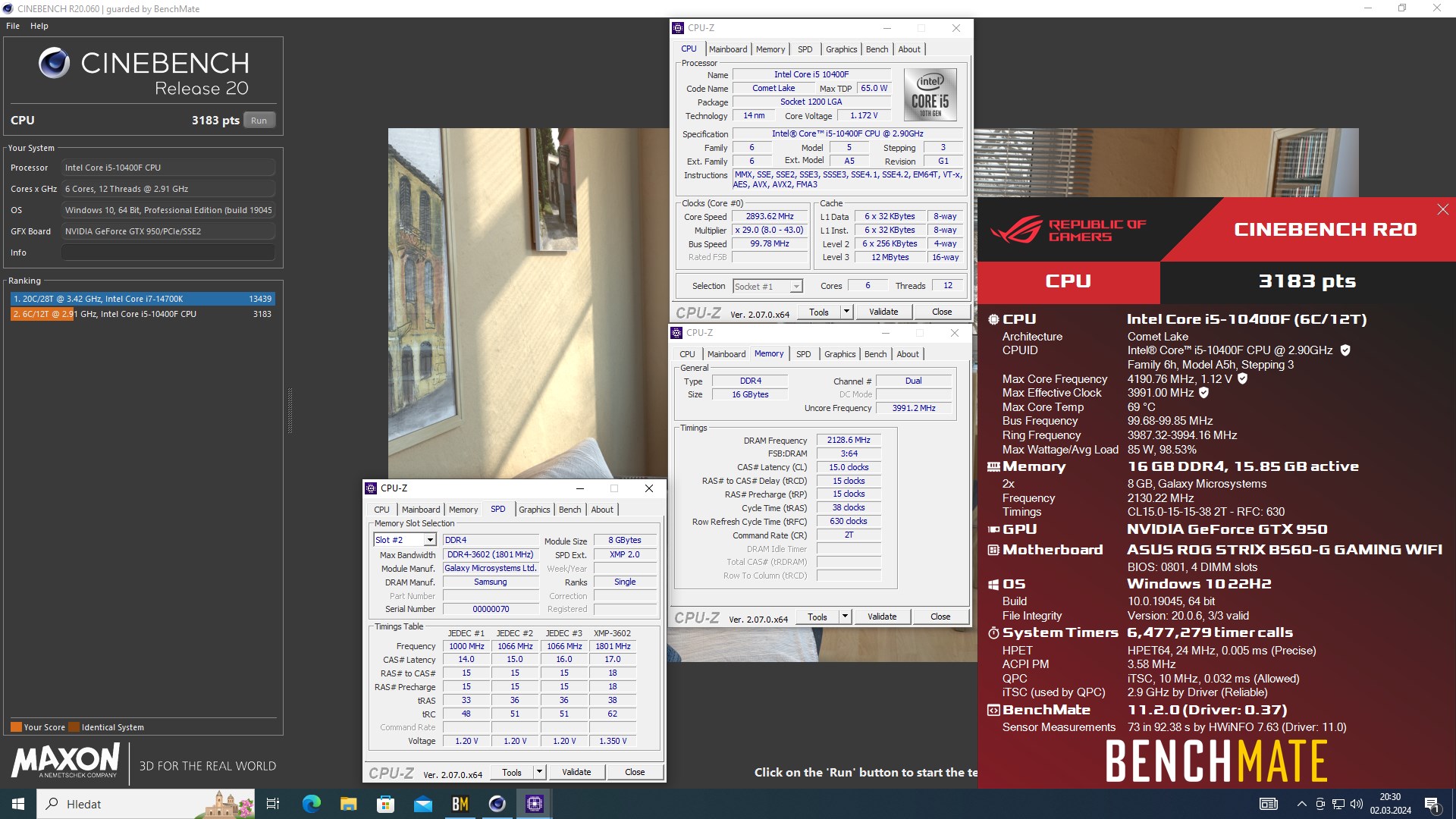Click the volume icon in system tray

coord(1357,804)
